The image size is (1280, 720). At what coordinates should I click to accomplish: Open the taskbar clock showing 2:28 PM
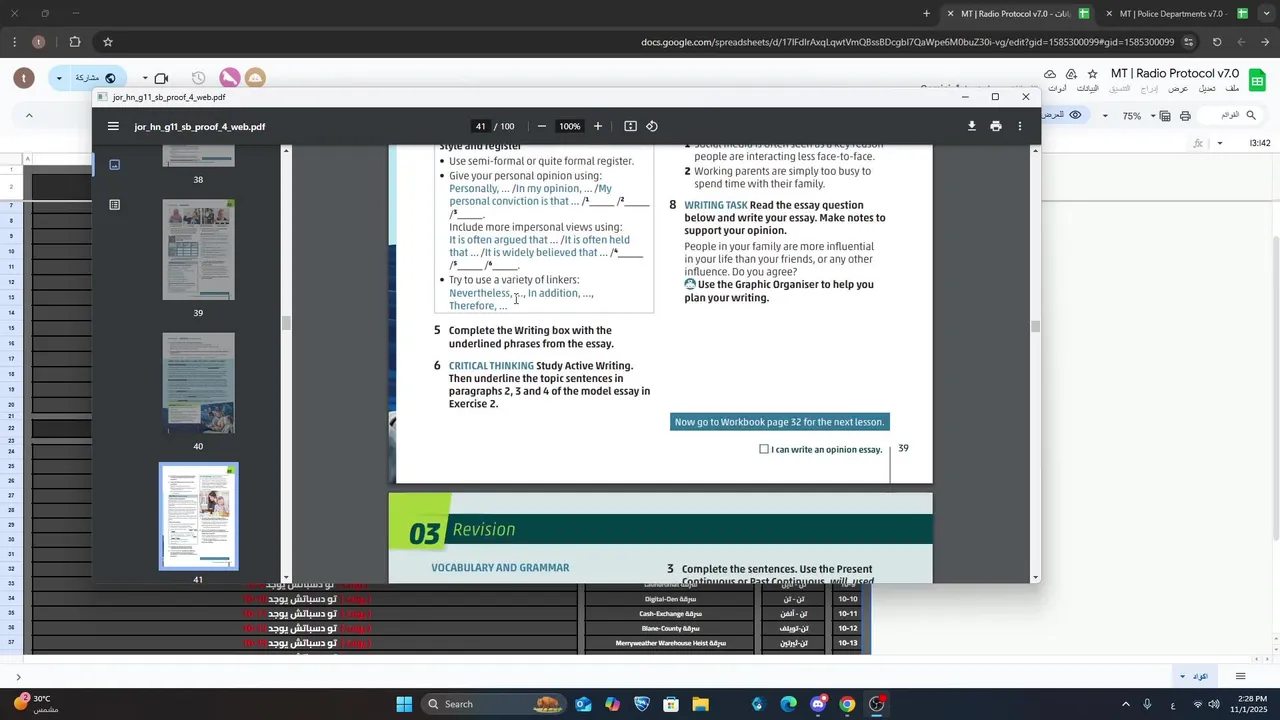pos(1251,704)
